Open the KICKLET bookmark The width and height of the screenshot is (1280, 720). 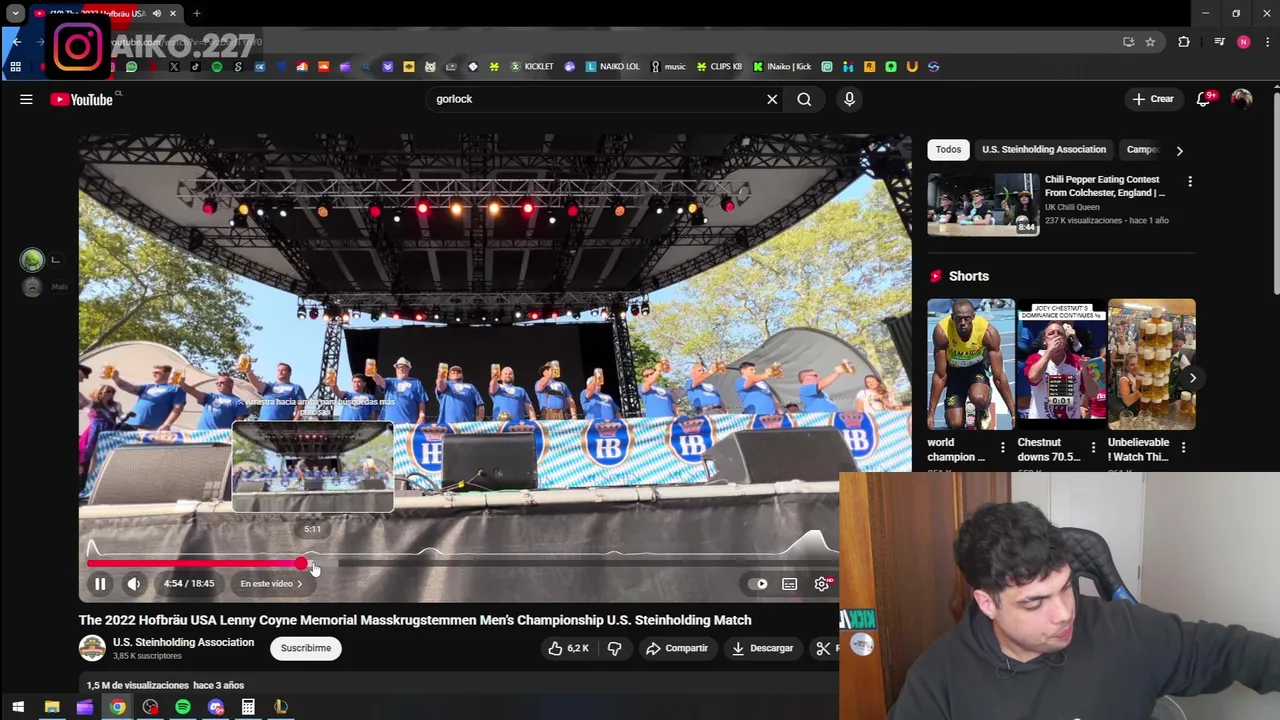click(x=532, y=67)
